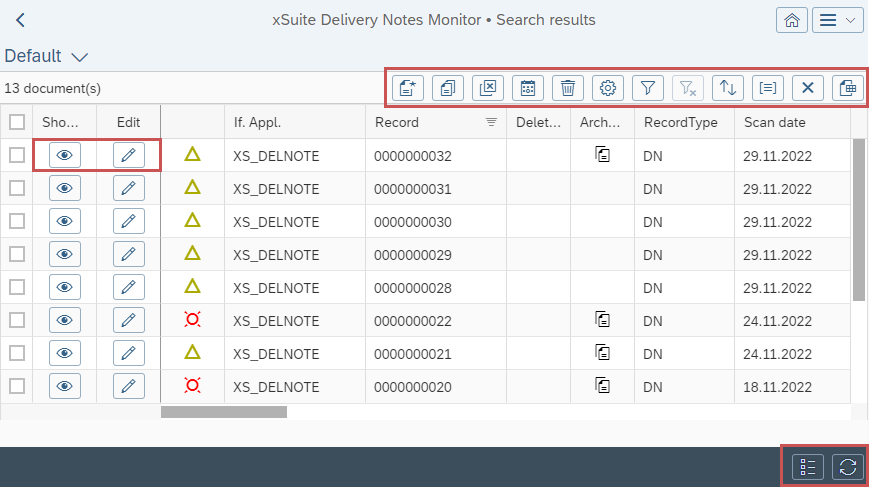Click red error status icon for record 0000000020

[x=192, y=385]
